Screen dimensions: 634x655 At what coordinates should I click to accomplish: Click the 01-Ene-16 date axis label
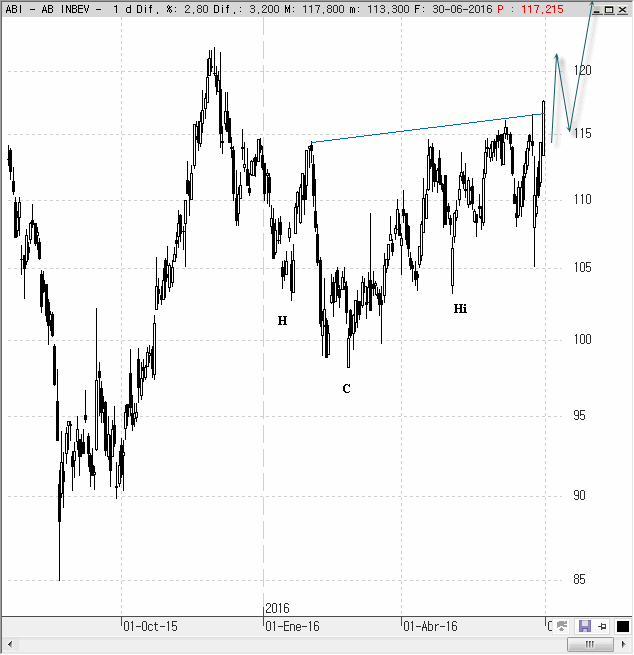(x=292, y=626)
